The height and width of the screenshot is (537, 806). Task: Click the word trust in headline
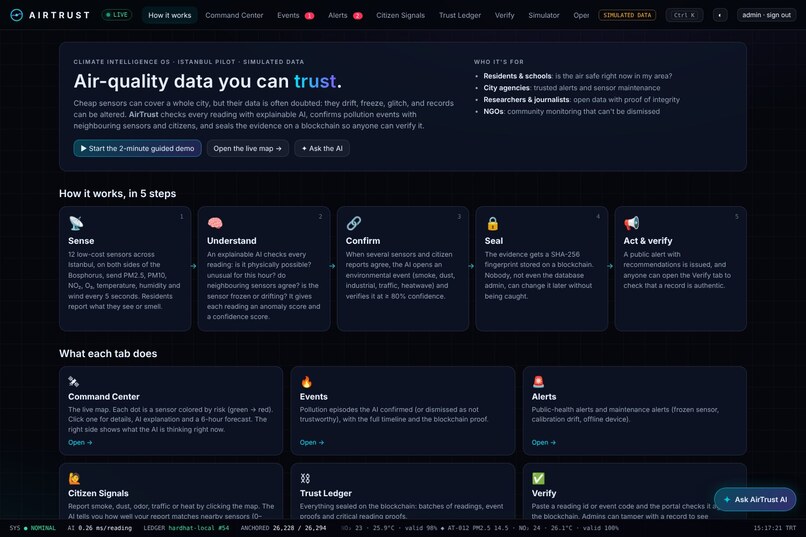315,81
